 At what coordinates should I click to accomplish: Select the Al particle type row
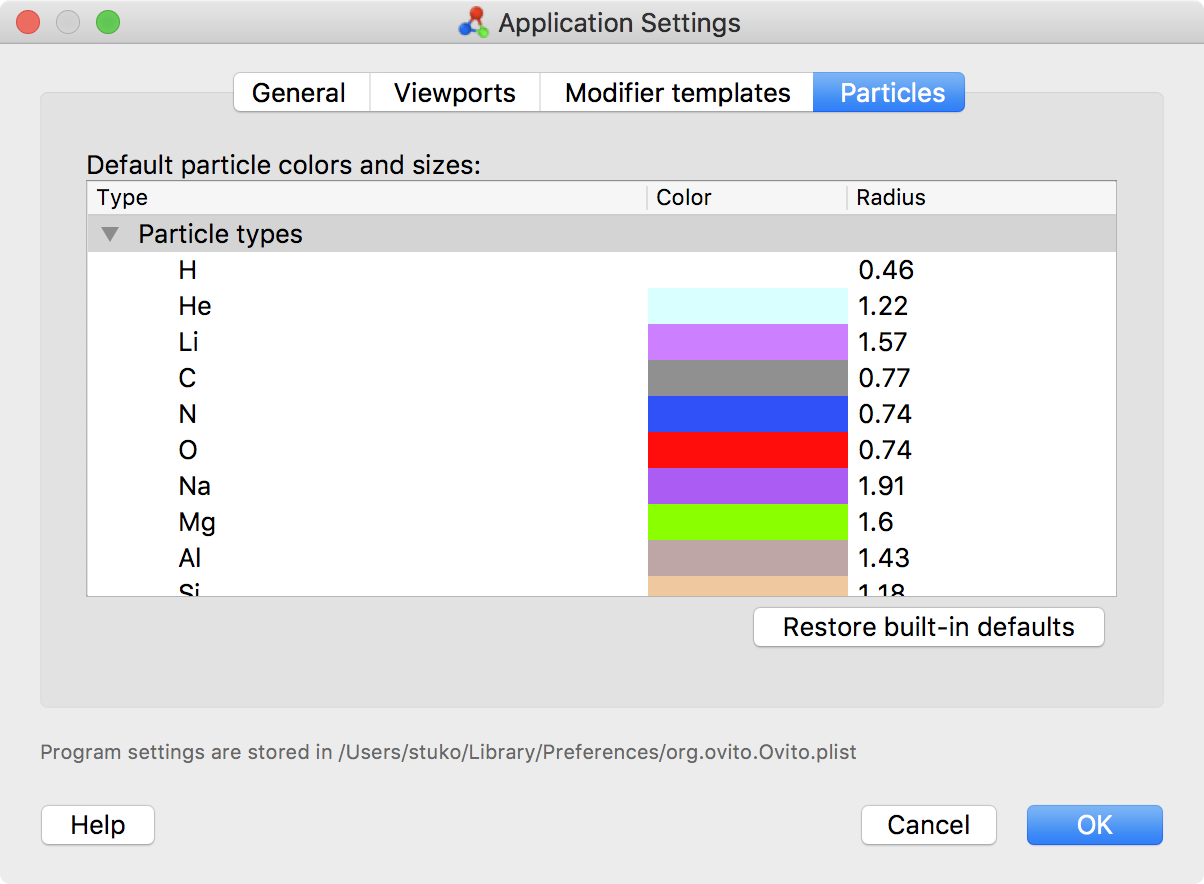click(x=190, y=558)
